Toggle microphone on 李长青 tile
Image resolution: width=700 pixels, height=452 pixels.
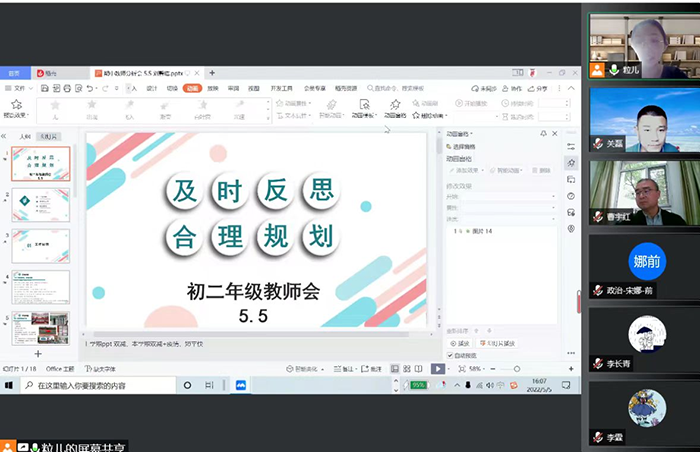(598, 364)
